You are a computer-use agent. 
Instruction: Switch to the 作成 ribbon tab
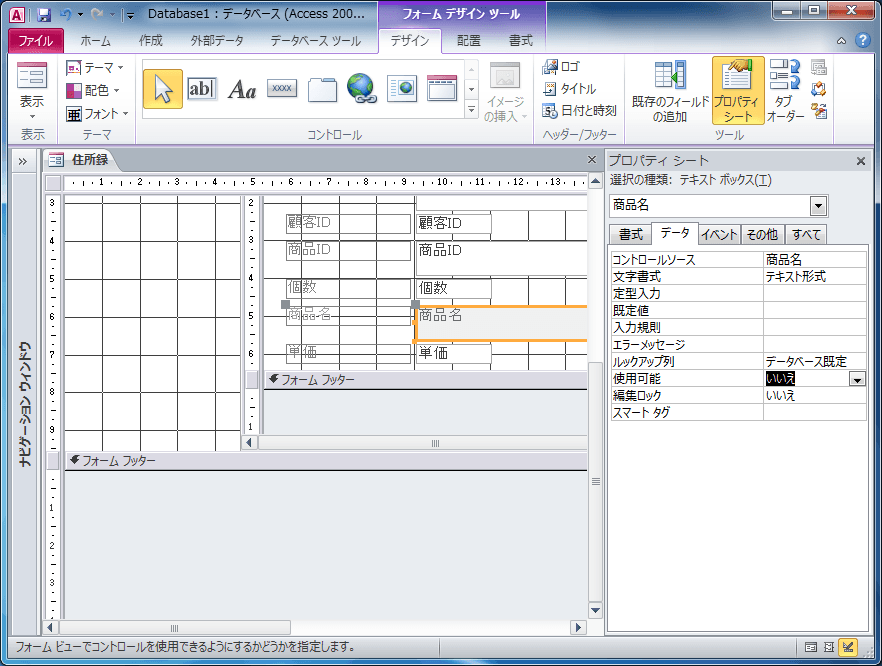(x=151, y=40)
